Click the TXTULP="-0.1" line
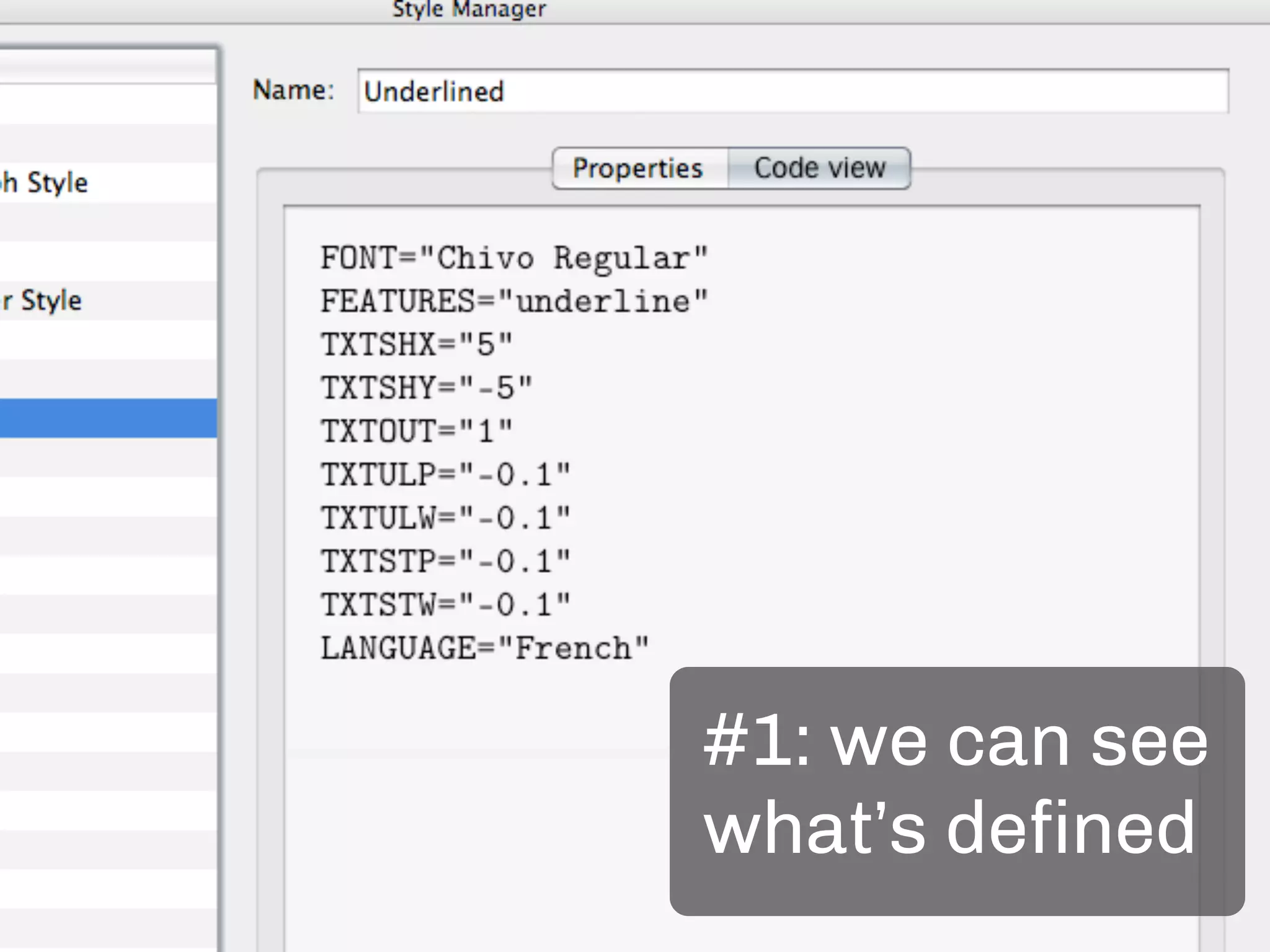Image resolution: width=1270 pixels, height=952 pixels. (x=445, y=475)
